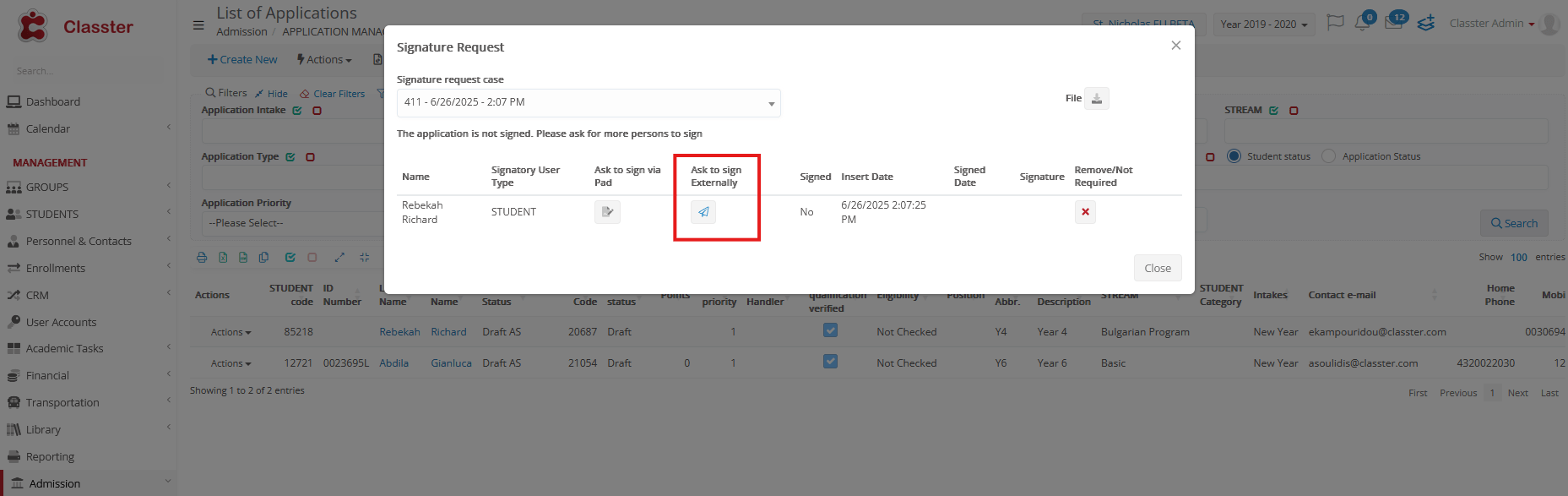Screen dimensions: 1568x496
Task: Click the Ask to sign Externally send icon
Action: click(x=703, y=212)
